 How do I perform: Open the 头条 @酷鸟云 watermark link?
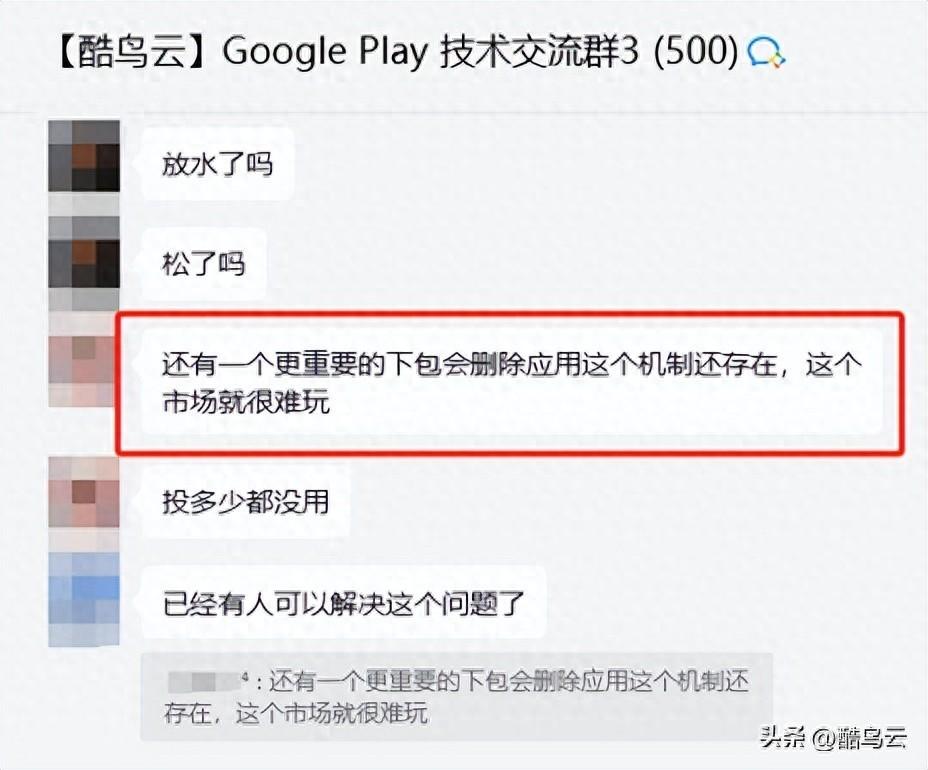point(834,738)
